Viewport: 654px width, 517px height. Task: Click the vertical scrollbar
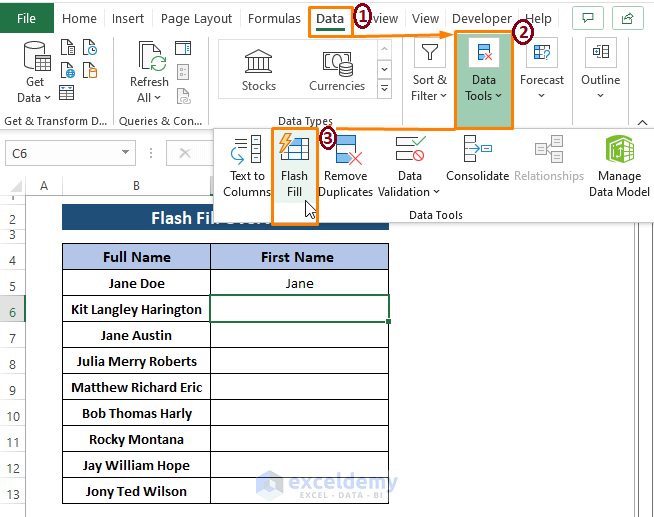[644, 369]
